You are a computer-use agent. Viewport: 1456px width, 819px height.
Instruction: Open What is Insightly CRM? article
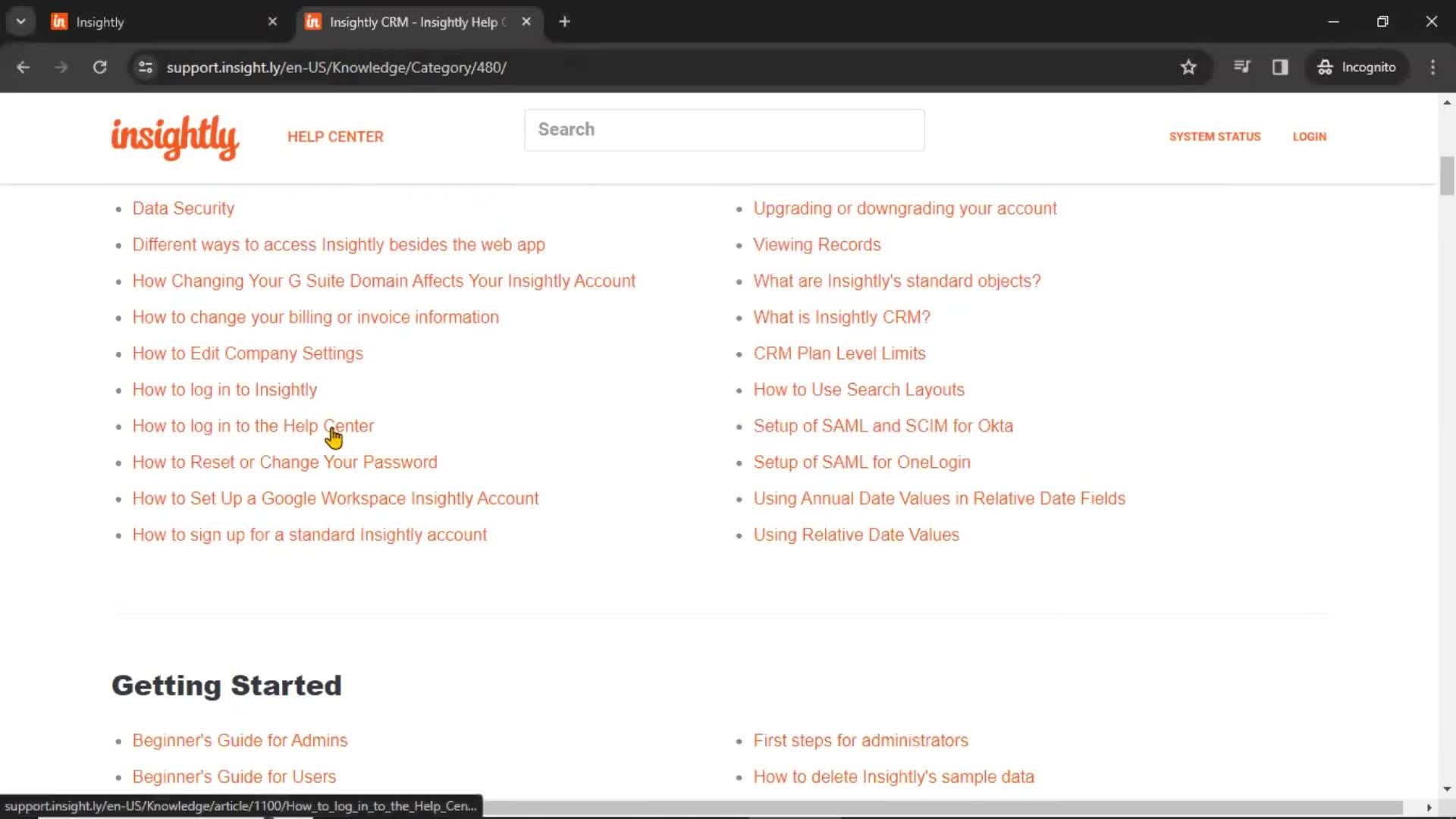pos(842,318)
